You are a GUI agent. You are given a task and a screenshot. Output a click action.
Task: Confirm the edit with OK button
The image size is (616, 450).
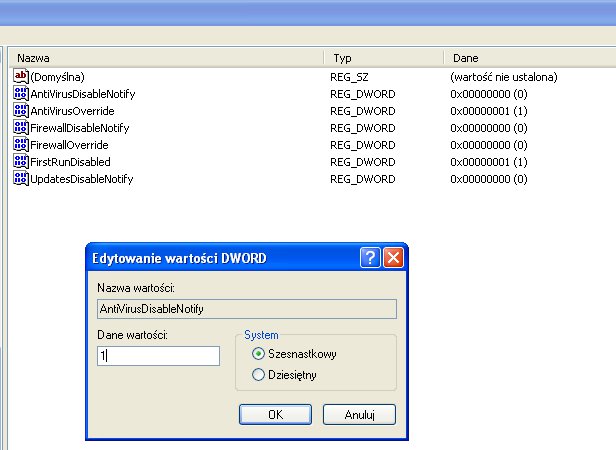(x=276, y=414)
